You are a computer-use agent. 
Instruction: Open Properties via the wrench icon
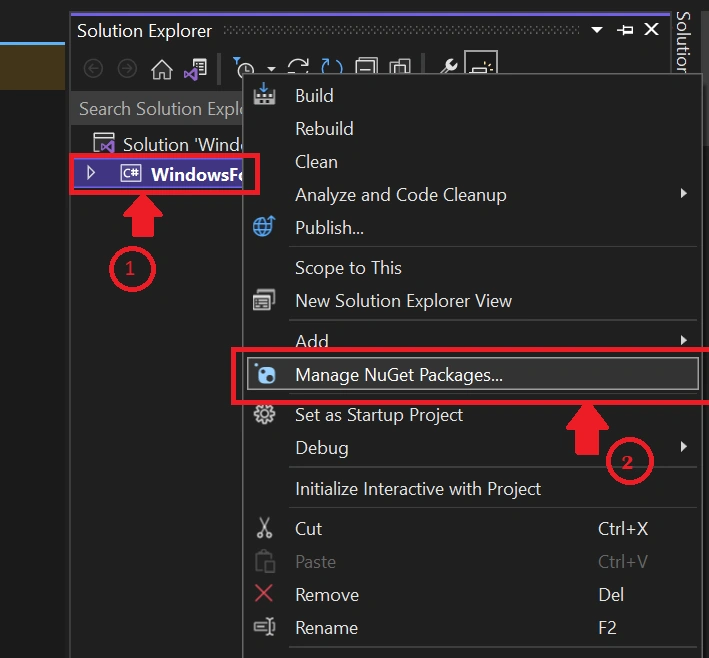tap(449, 66)
